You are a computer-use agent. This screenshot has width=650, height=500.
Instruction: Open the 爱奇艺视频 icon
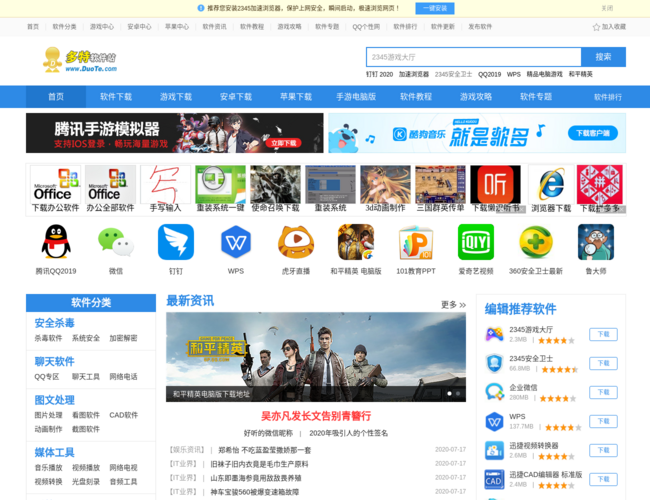pyautogui.click(x=475, y=242)
